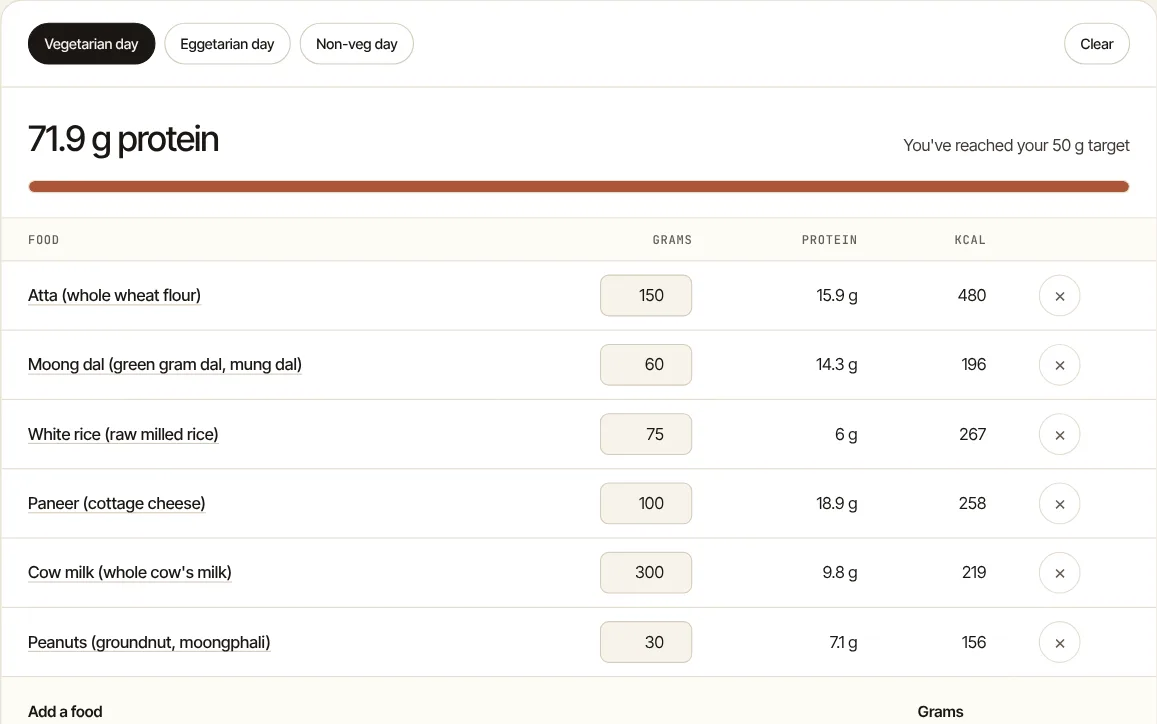Click the 15.9 g protein value for Atta
Viewport: 1157px width, 724px height.
coord(837,295)
